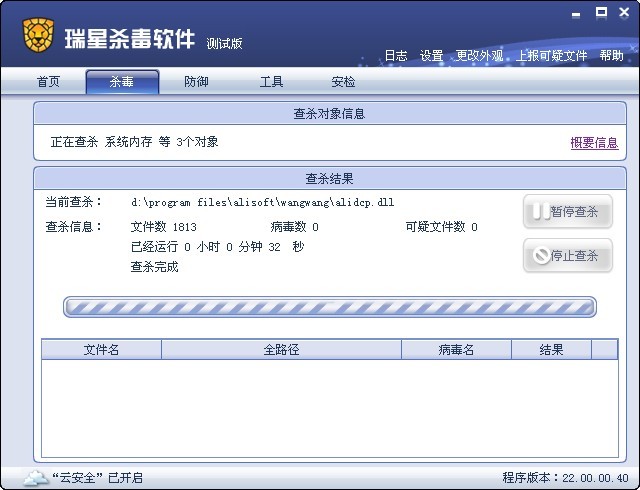Click the 查杀信息 label
640x490 pixels.
[73, 227]
